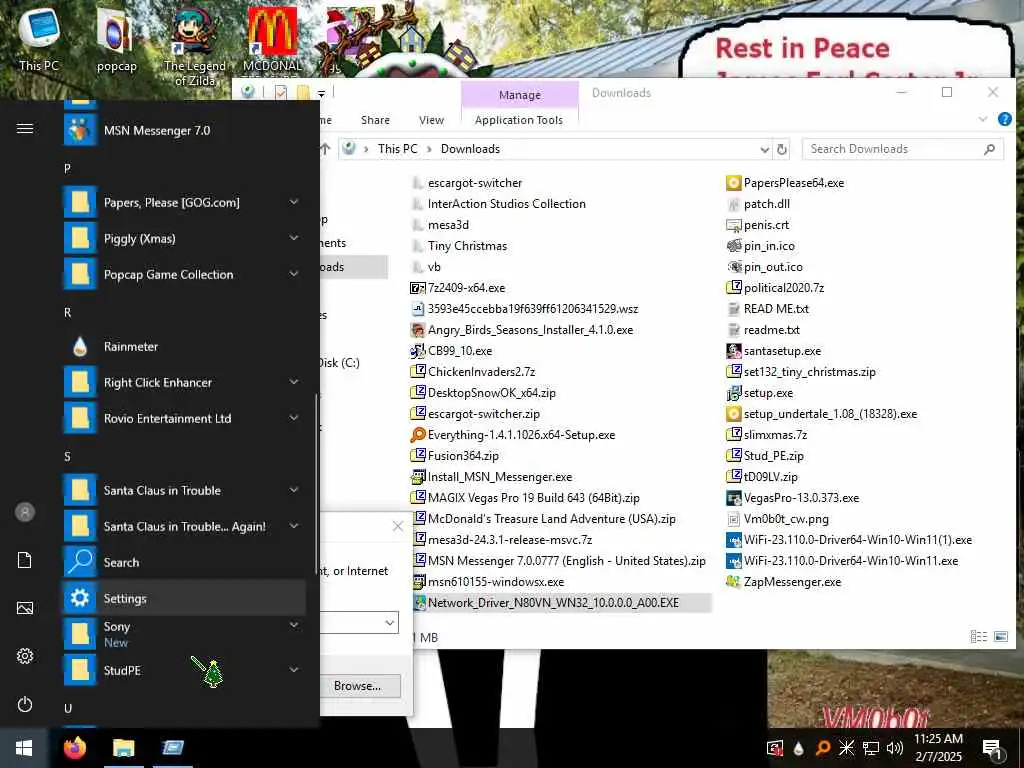Click the Up arrow in Explorer
1024x768 pixels.
pyautogui.click(x=325, y=149)
